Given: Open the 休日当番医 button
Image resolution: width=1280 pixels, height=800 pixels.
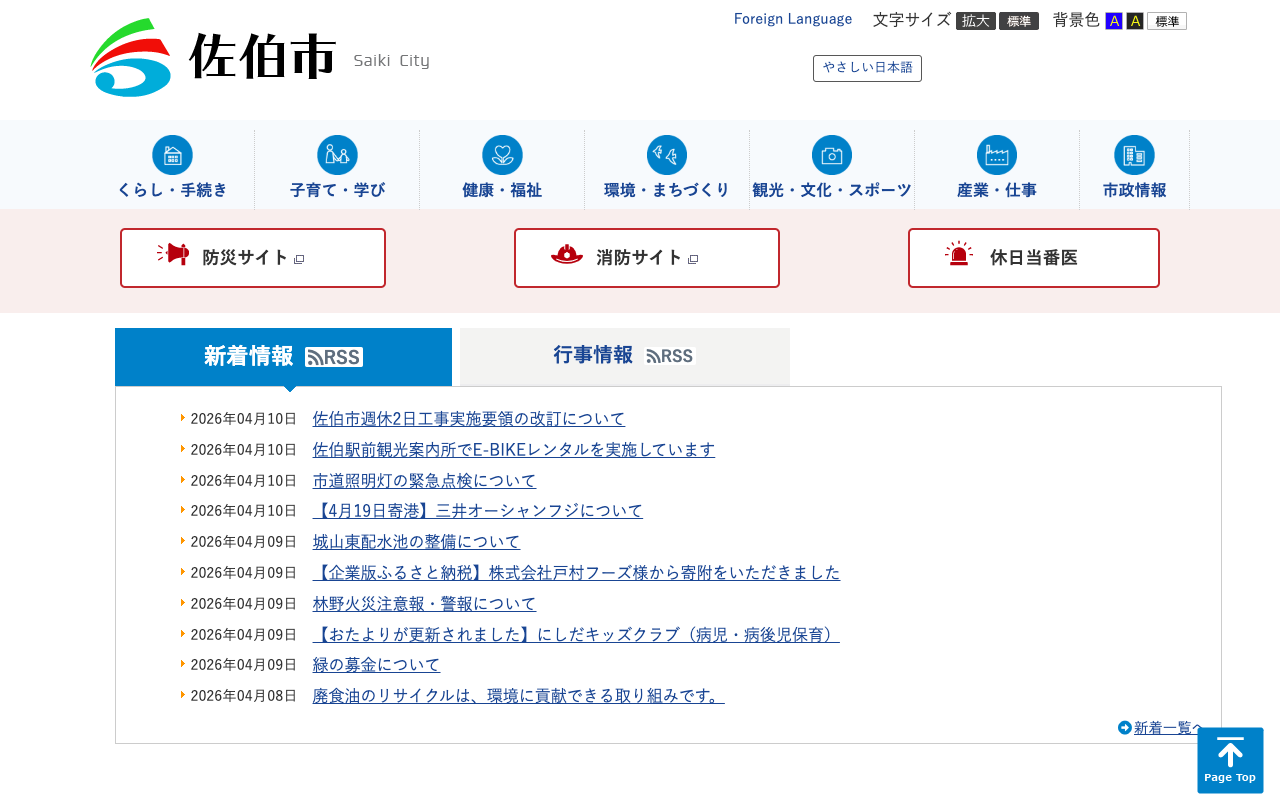Looking at the screenshot, I should click(x=1034, y=258).
